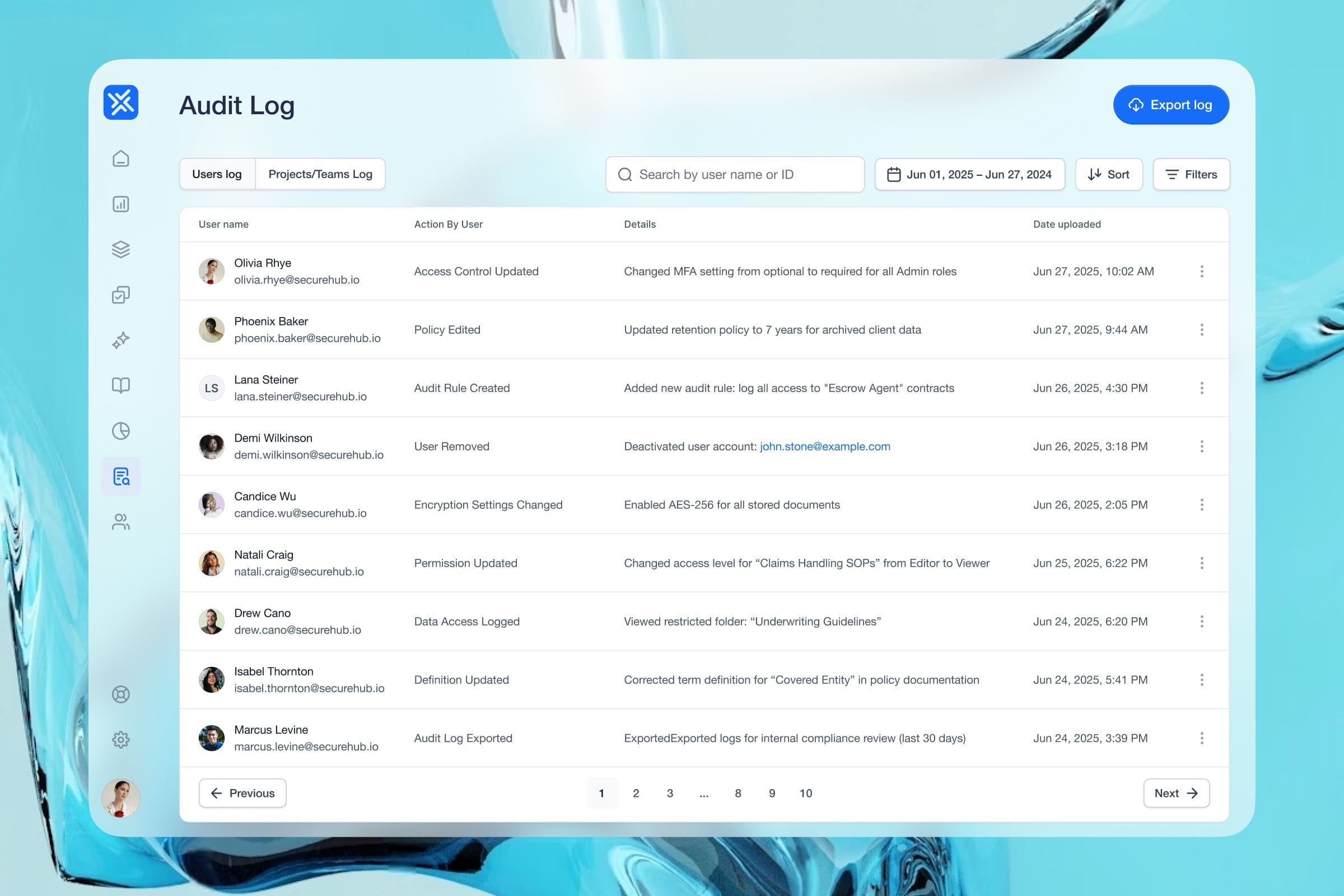Open the pie chart reports sidebar icon
The image size is (1344, 896).
120,431
